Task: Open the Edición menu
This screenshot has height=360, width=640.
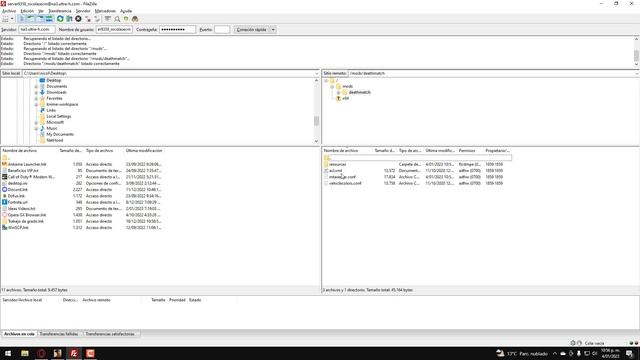Action: (27, 11)
